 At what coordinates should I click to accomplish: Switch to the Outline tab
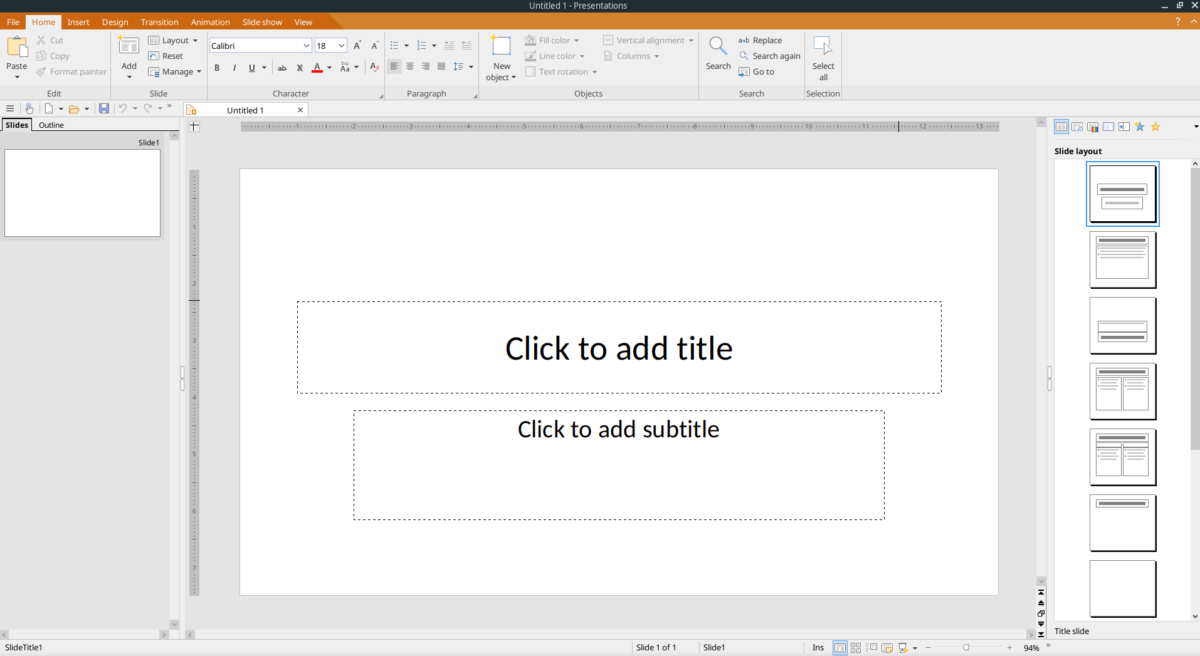[x=51, y=124]
